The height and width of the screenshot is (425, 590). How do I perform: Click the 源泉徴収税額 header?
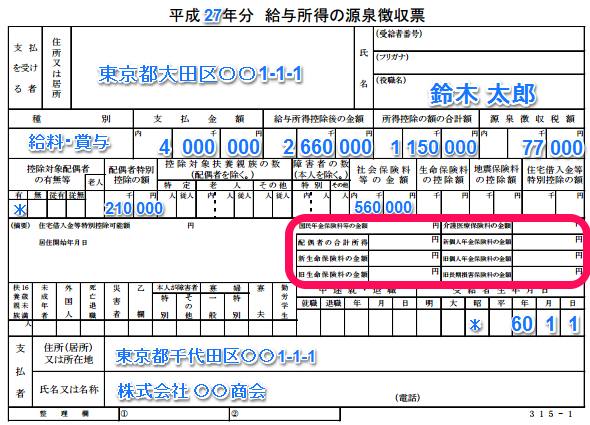[532, 119]
